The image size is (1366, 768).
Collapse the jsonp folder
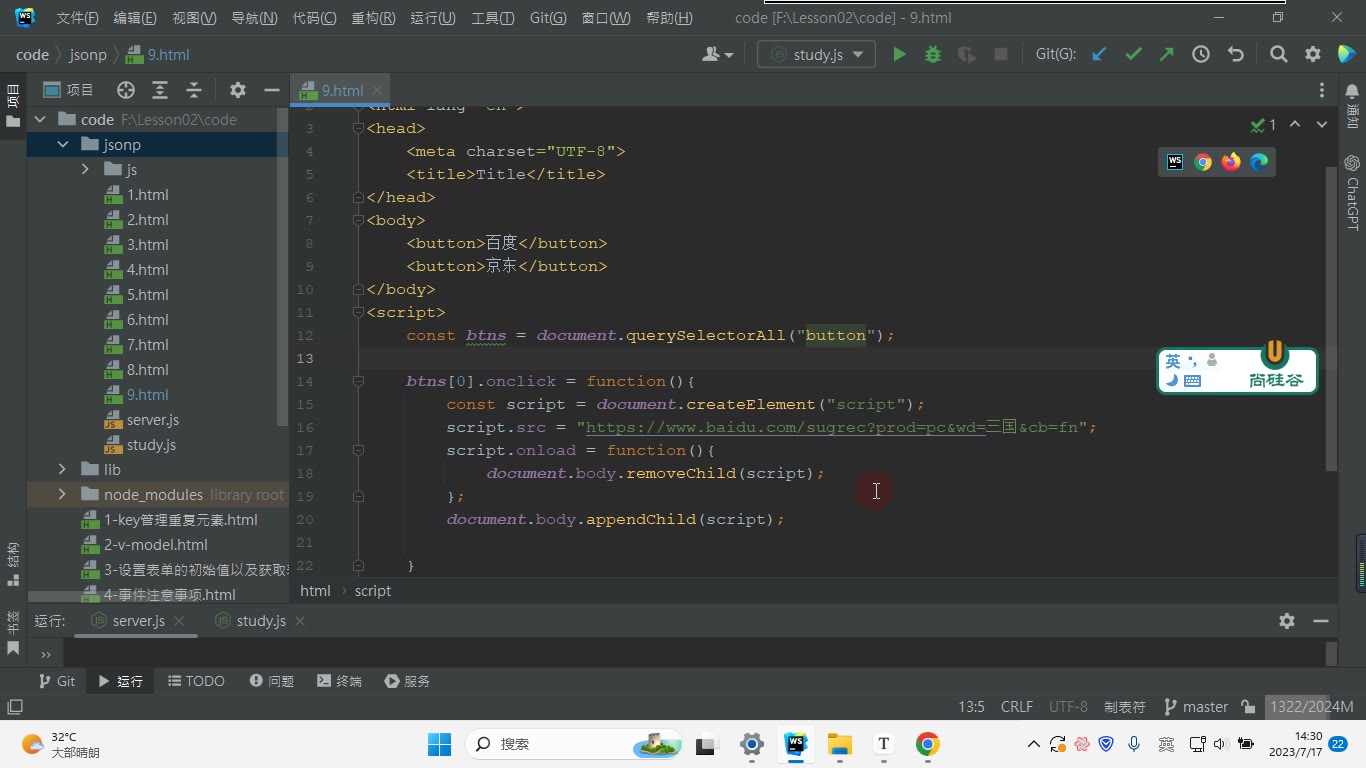coord(63,145)
